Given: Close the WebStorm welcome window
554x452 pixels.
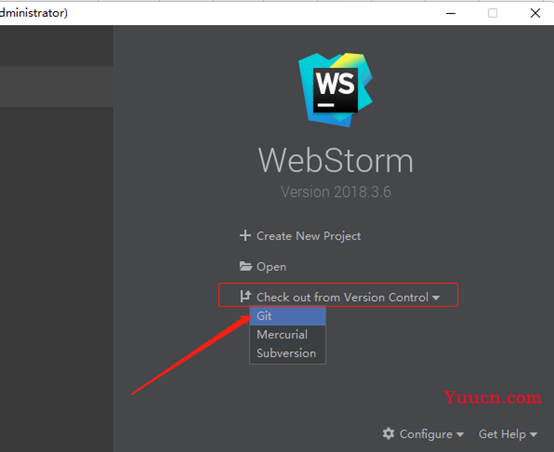Looking at the screenshot, I should pyautogui.click(x=535, y=13).
